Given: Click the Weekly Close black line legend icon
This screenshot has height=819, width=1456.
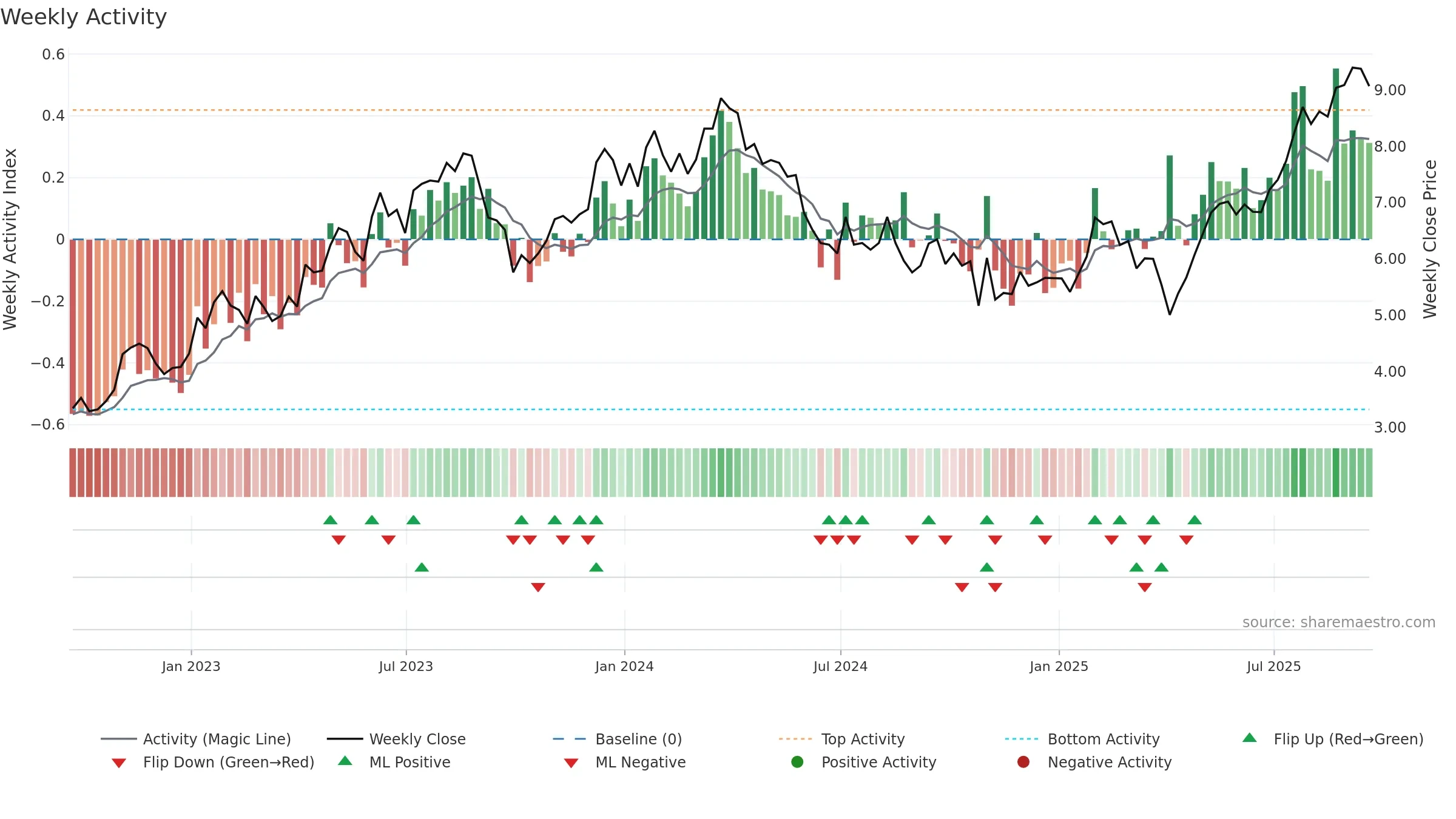Looking at the screenshot, I should tap(345, 739).
